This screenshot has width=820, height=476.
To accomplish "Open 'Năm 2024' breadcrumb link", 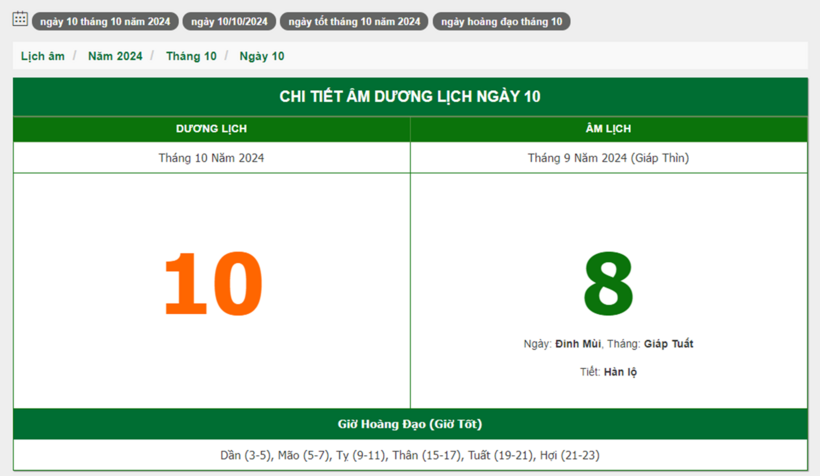I will point(115,56).
